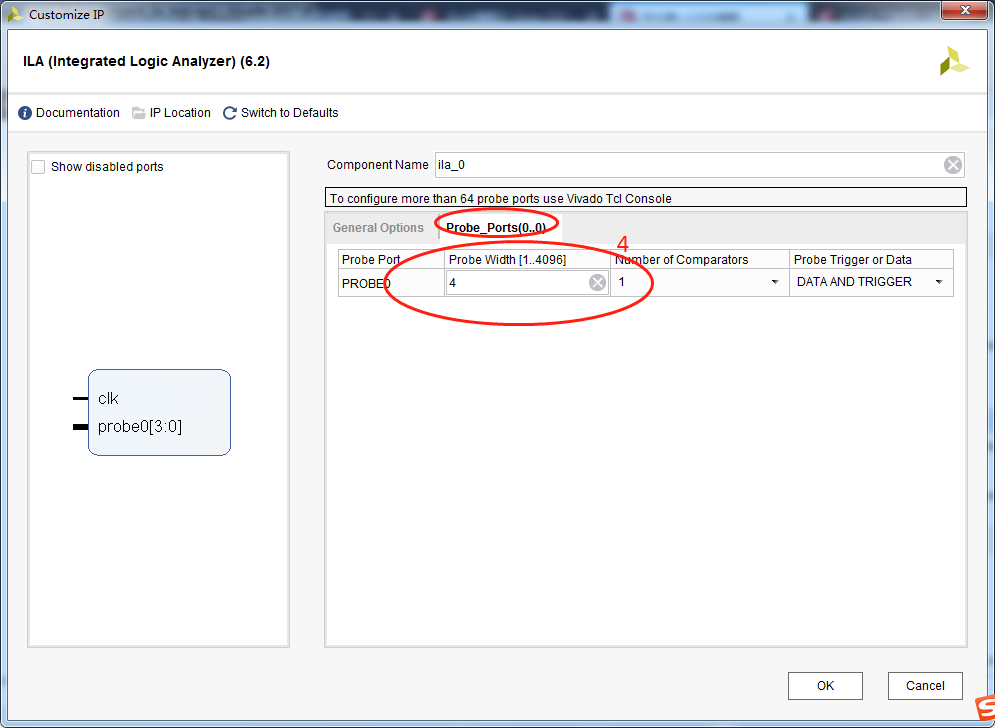Click the IP Location folder icon
This screenshot has height=728, width=995.
pyautogui.click(x=139, y=113)
